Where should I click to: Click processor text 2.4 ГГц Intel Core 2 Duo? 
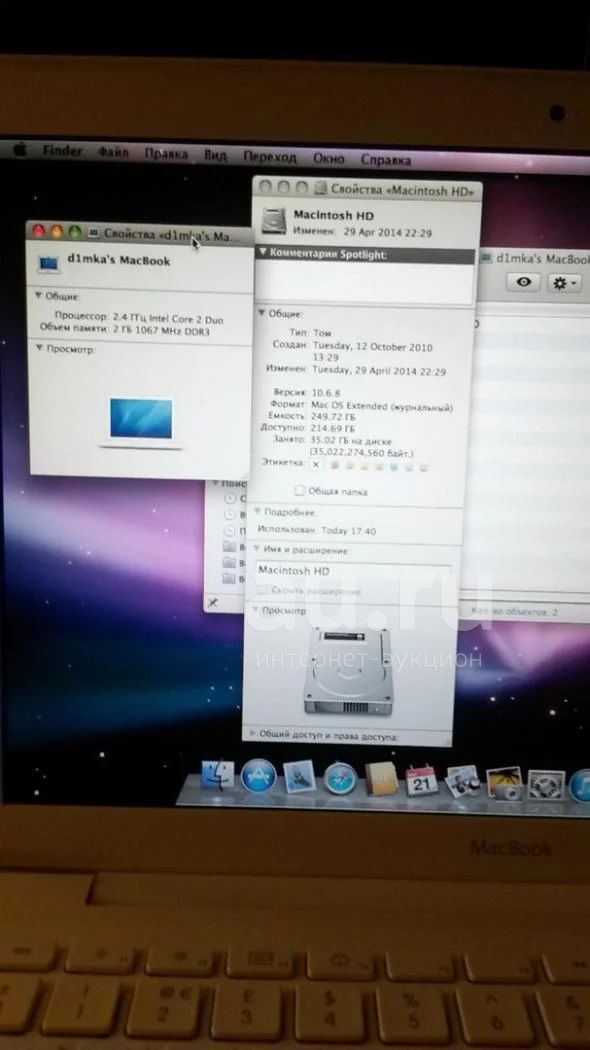(x=167, y=318)
